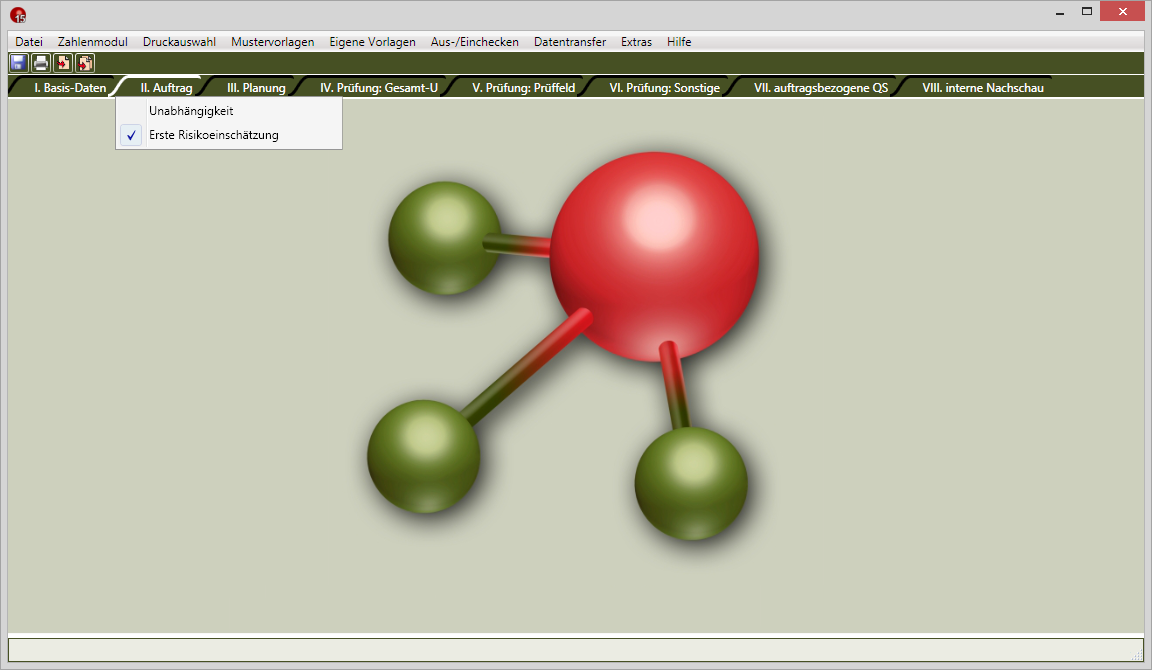
Task: Expand the Druckauswahl menu
Action: point(179,42)
